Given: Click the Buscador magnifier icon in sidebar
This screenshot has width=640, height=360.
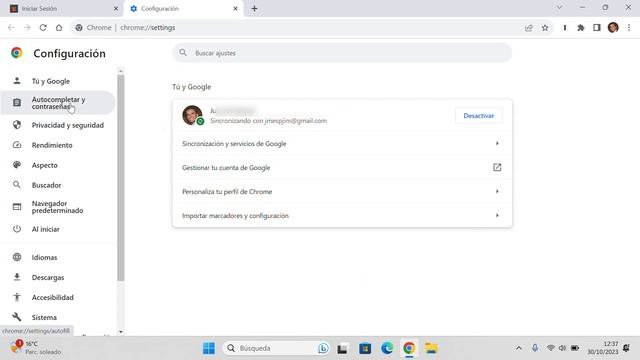Looking at the screenshot, I should coord(17,185).
